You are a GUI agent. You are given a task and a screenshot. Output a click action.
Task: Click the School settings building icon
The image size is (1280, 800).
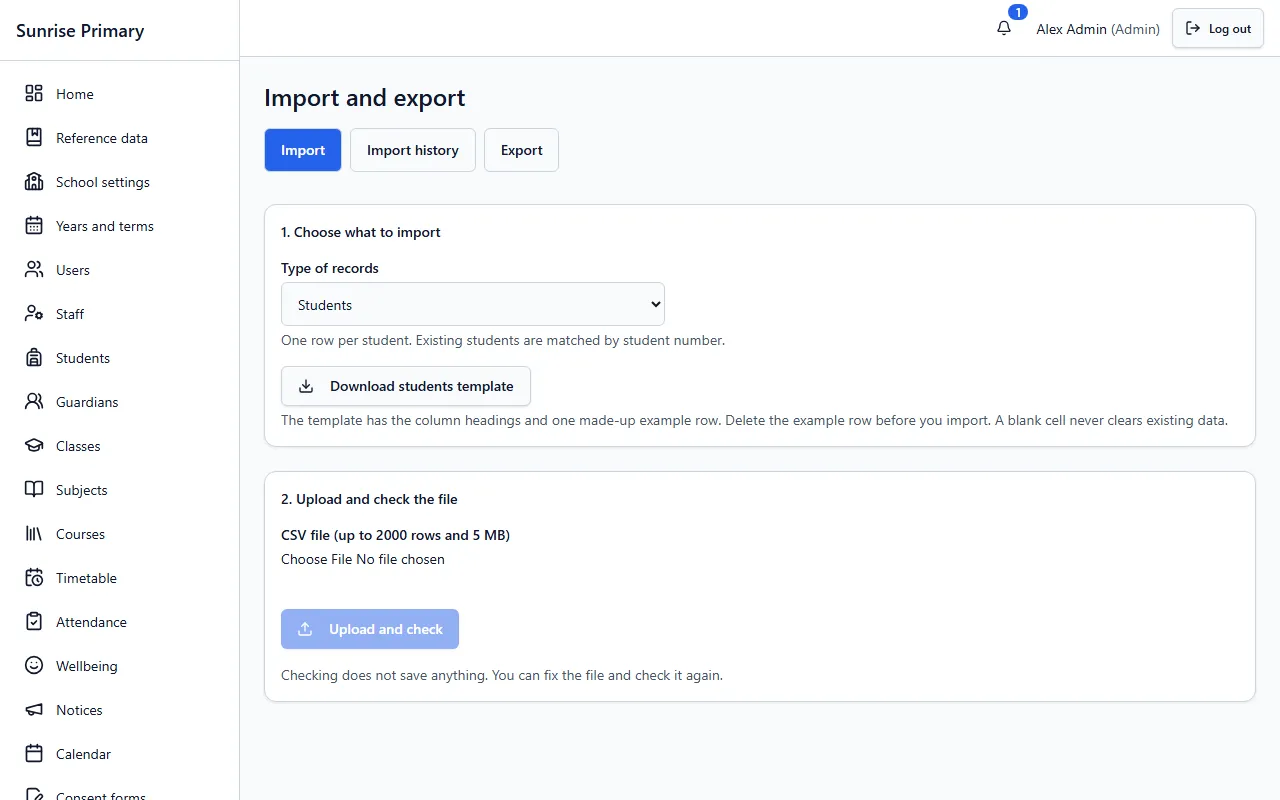[34, 182]
